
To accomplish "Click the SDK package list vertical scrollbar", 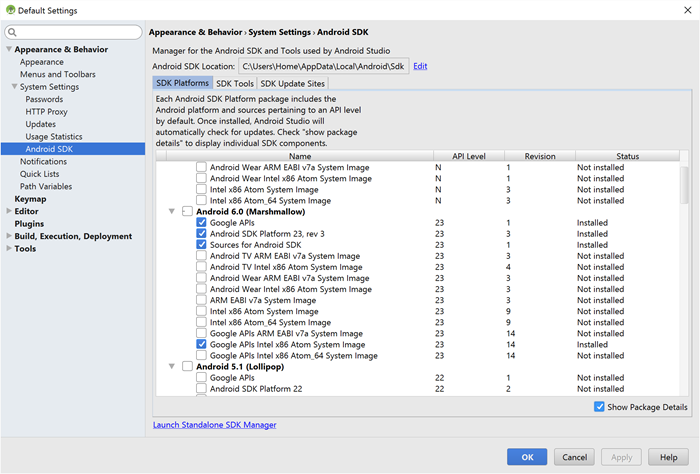I will tap(684, 185).
